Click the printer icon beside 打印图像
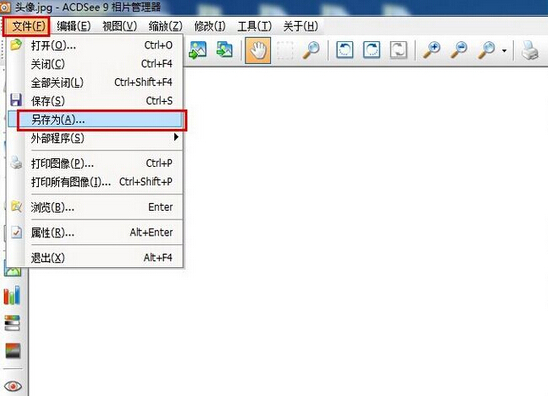Image resolution: width=548 pixels, height=396 pixels. pyautogui.click(x=16, y=163)
